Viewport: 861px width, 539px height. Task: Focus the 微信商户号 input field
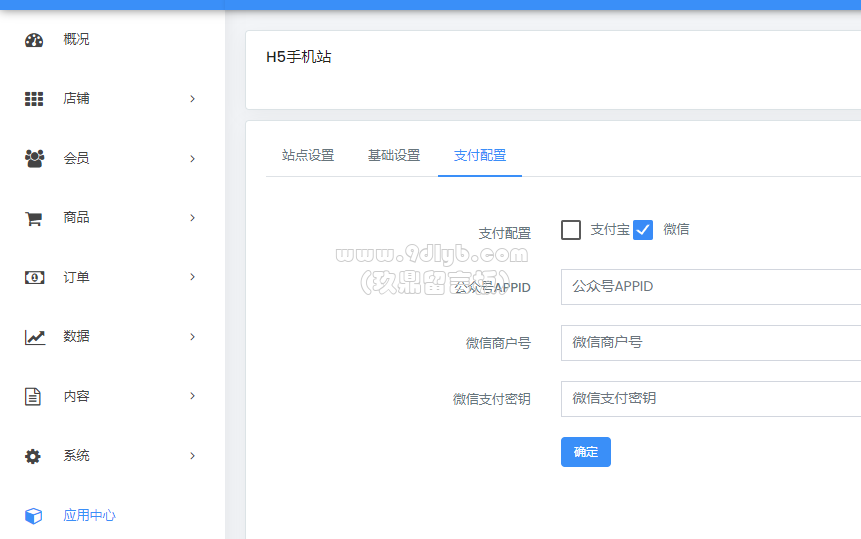[711, 343]
